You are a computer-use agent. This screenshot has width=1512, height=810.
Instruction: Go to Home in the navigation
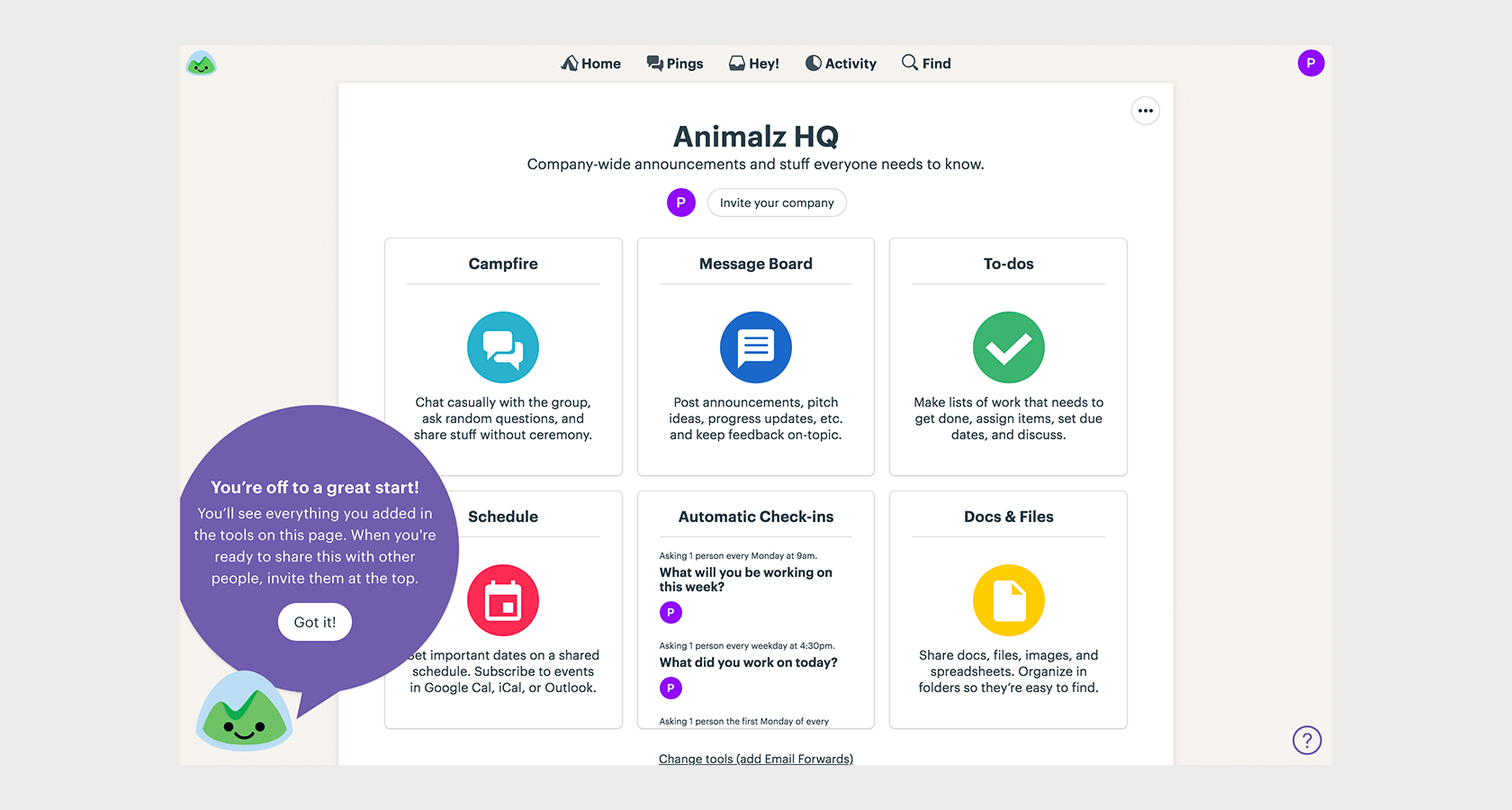coord(591,63)
